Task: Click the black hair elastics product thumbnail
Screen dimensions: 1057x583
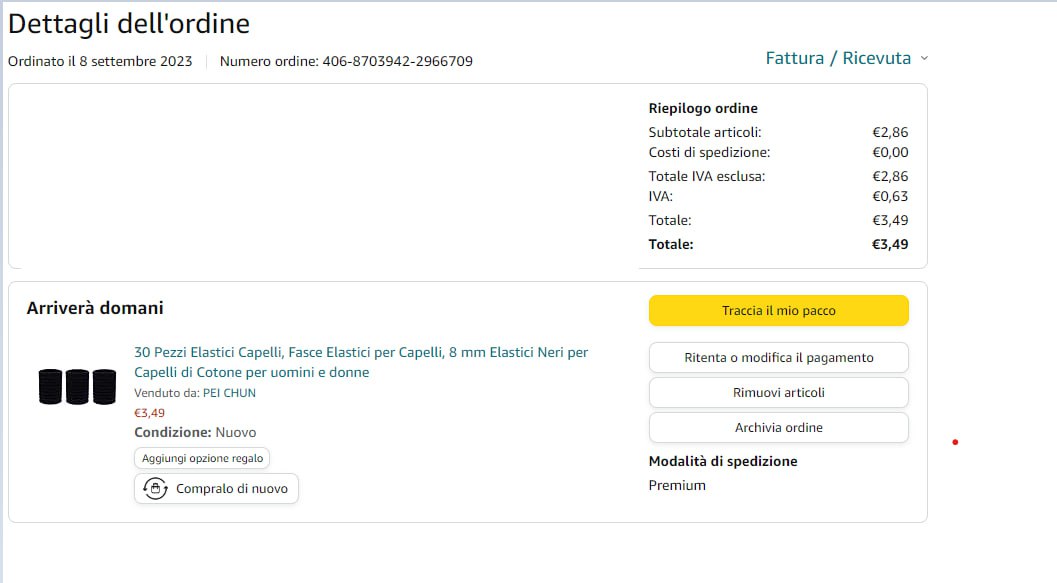Action: pyautogui.click(x=78, y=386)
